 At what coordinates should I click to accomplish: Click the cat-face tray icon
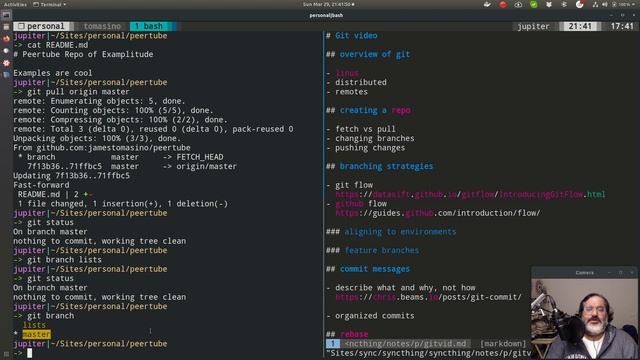549,4
